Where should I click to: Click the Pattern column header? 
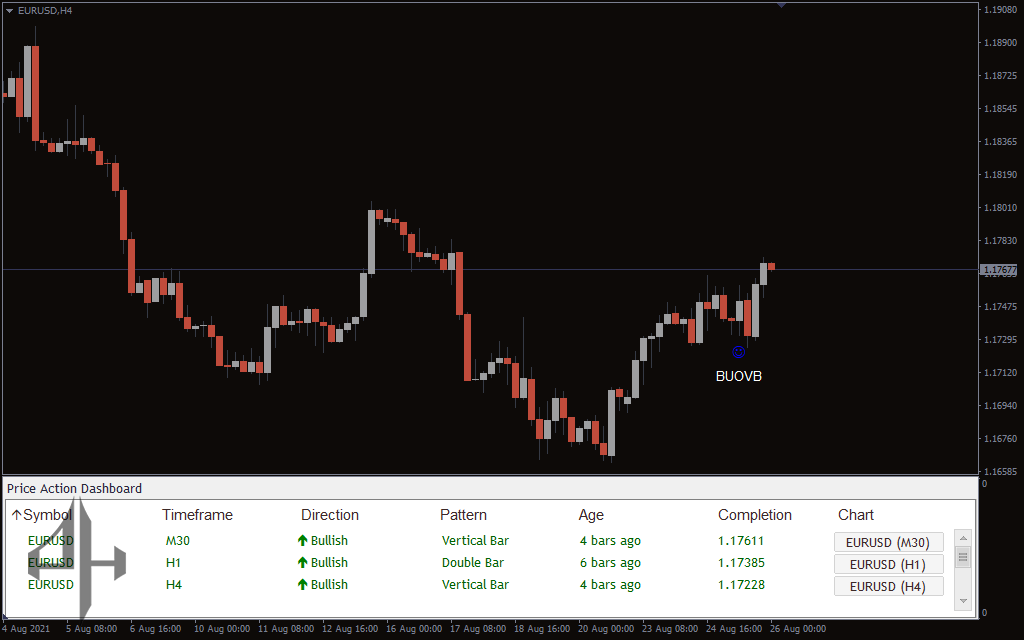[463, 515]
